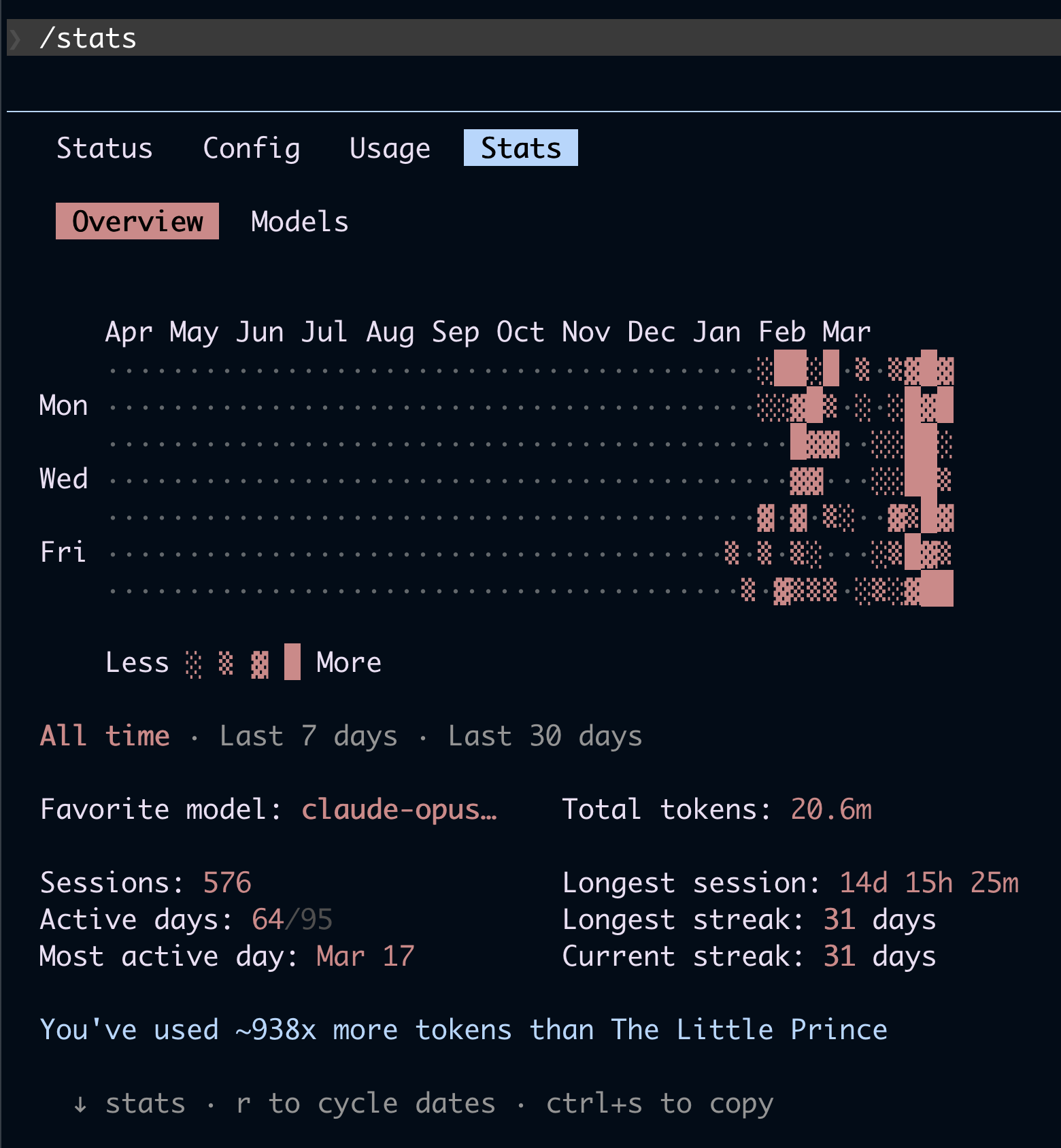
Task: Click the Favorite model value claude-opus…
Action: point(399,809)
